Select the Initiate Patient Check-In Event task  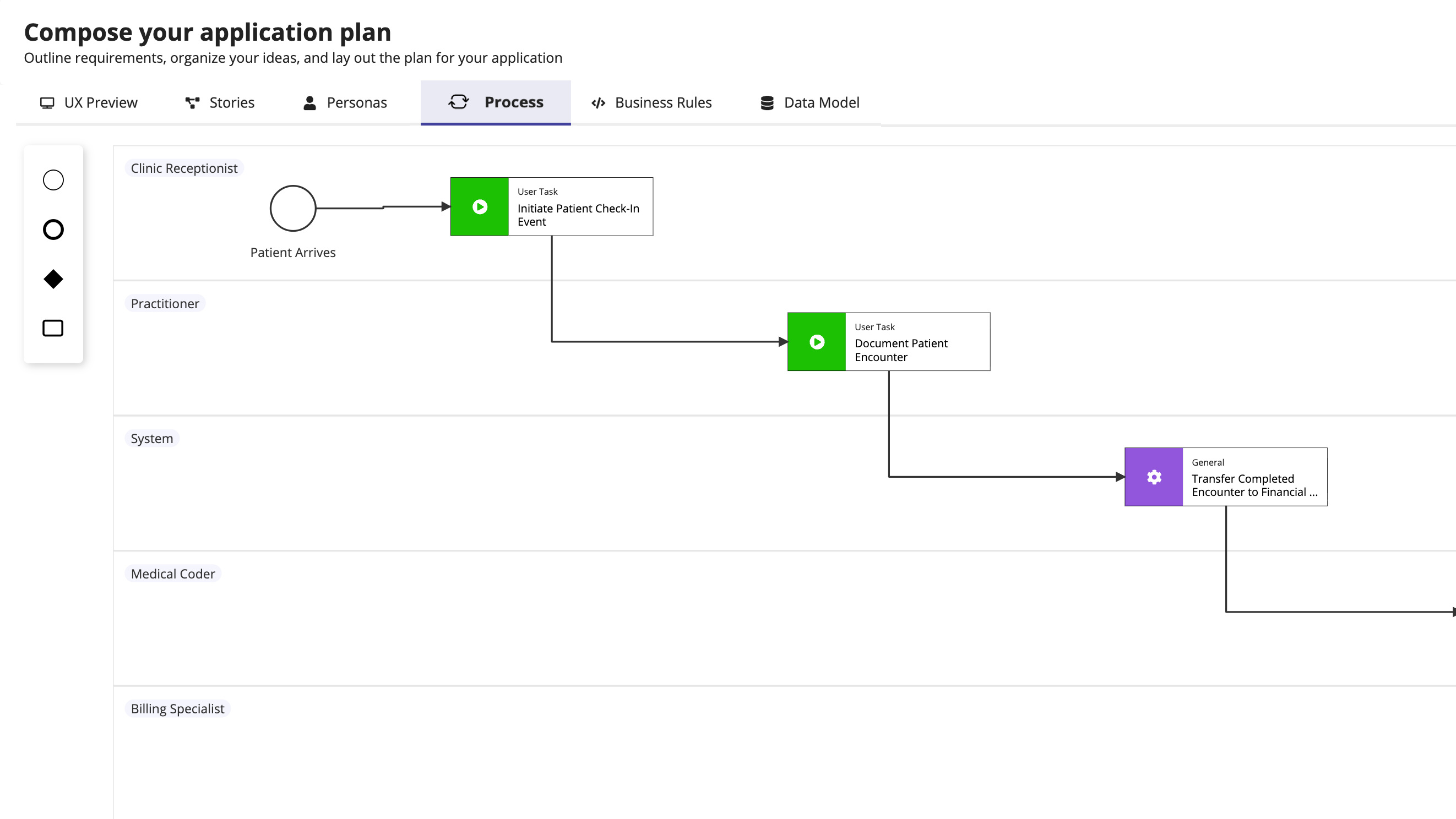(552, 207)
